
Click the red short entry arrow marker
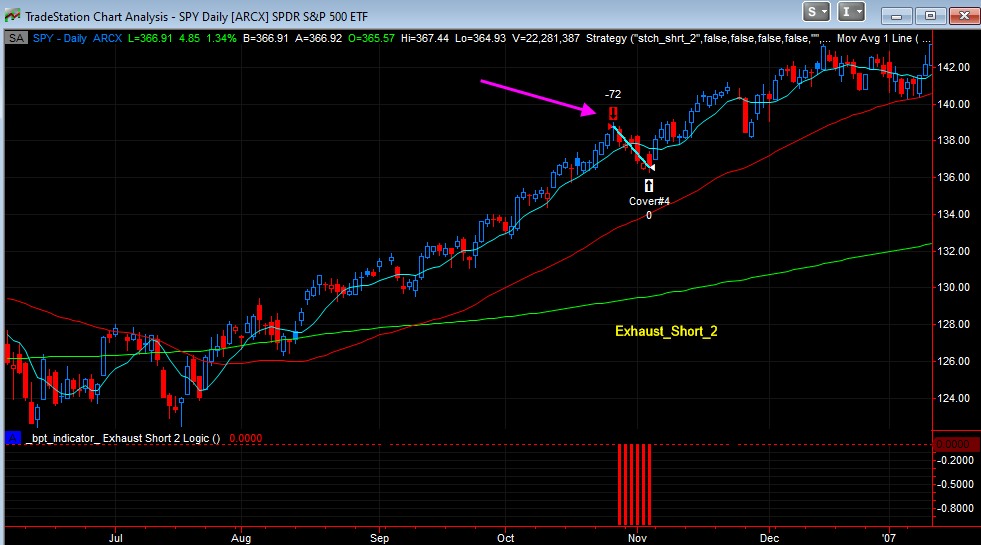coord(612,114)
